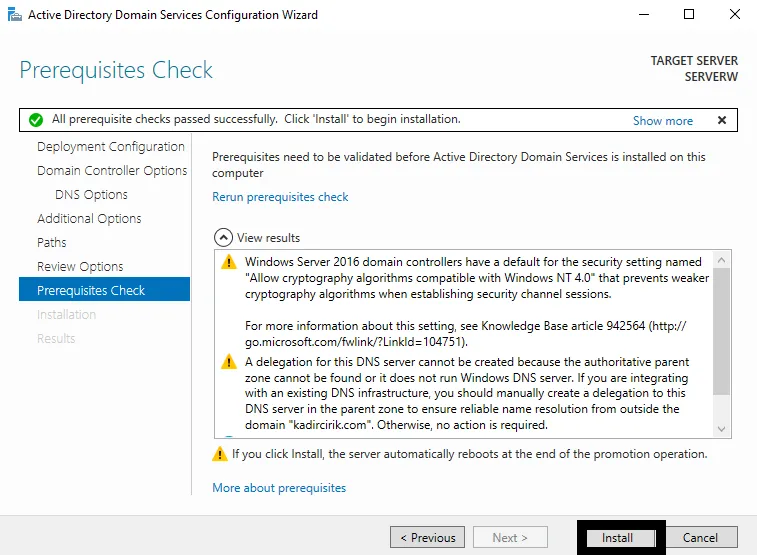Click the disabled Next button
757x555 pixels.
pyautogui.click(x=510, y=538)
